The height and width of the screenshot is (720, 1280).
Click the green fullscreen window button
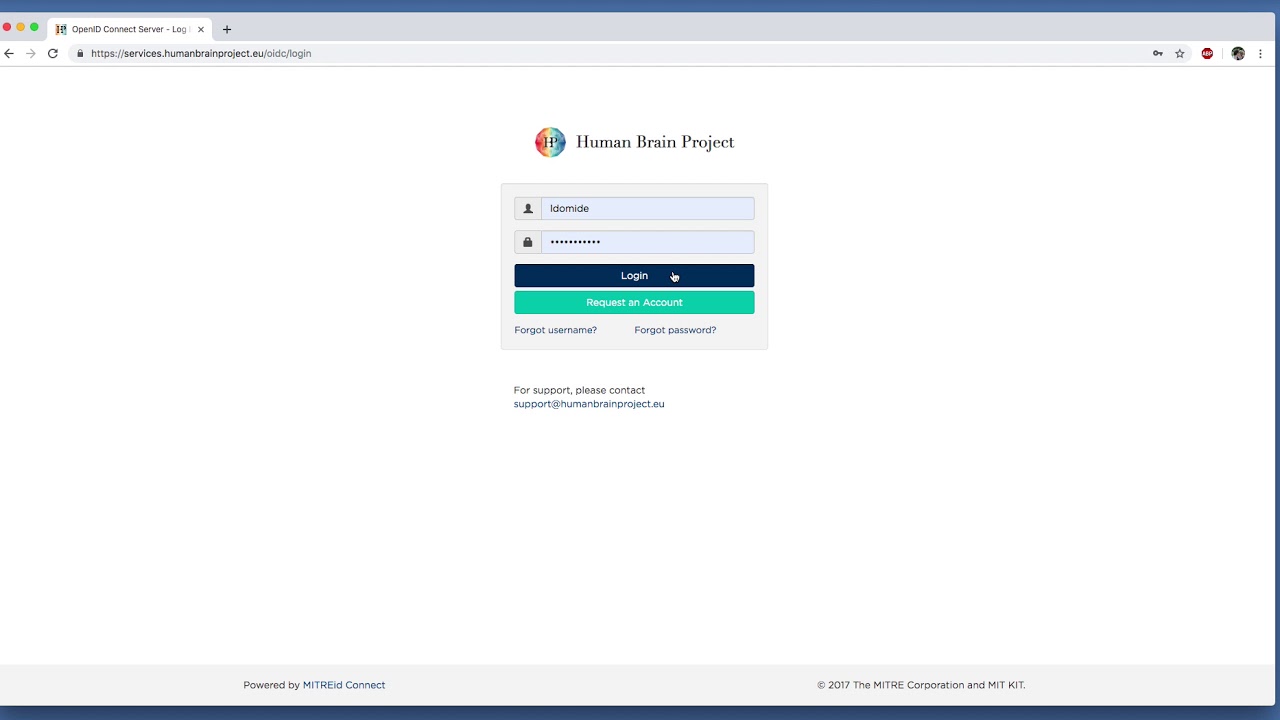click(34, 28)
